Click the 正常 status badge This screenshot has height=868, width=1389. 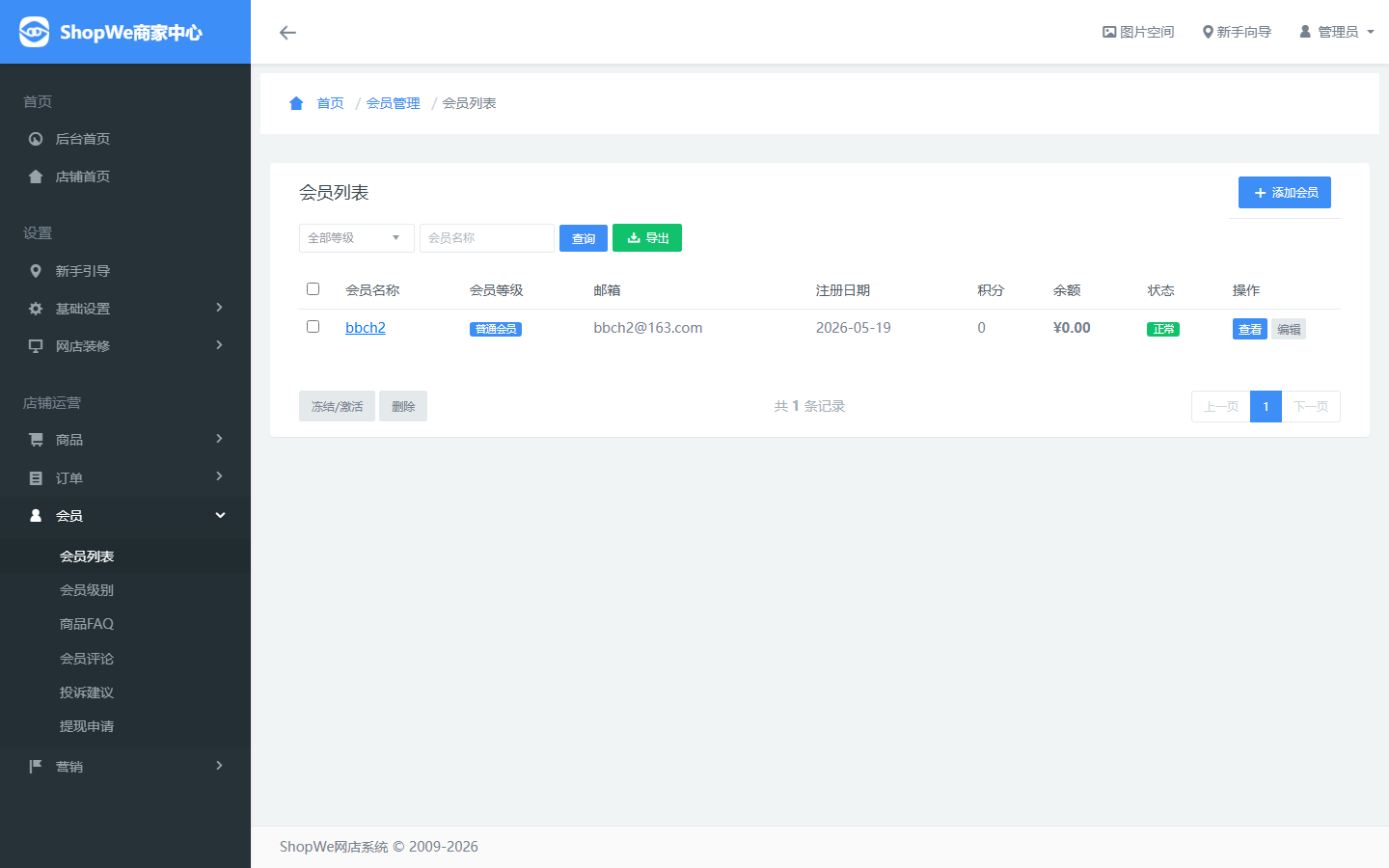pyautogui.click(x=1163, y=329)
